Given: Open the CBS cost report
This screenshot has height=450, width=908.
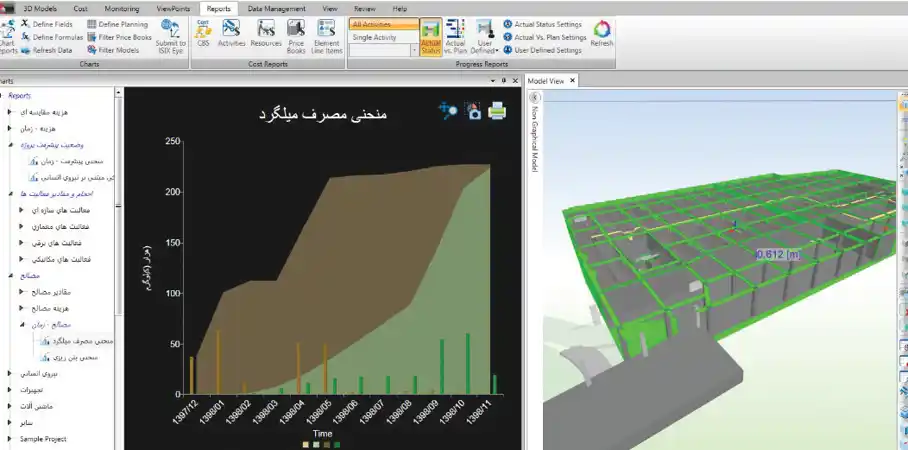Looking at the screenshot, I should pos(203,34).
